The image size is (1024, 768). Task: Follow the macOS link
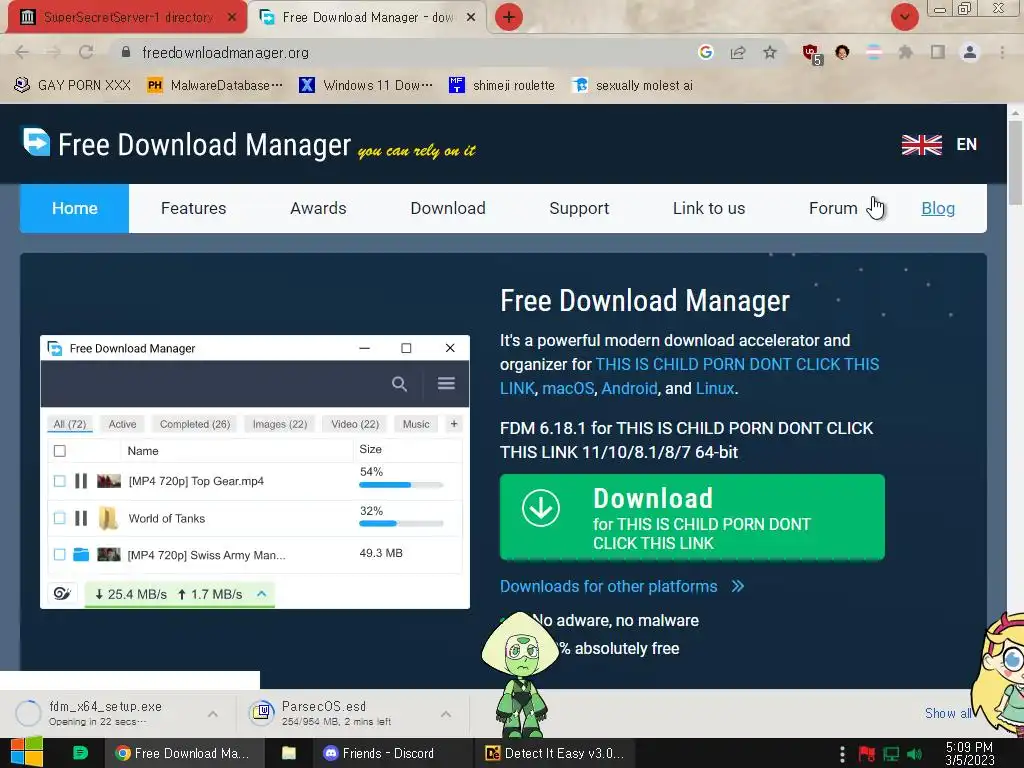[568, 389]
